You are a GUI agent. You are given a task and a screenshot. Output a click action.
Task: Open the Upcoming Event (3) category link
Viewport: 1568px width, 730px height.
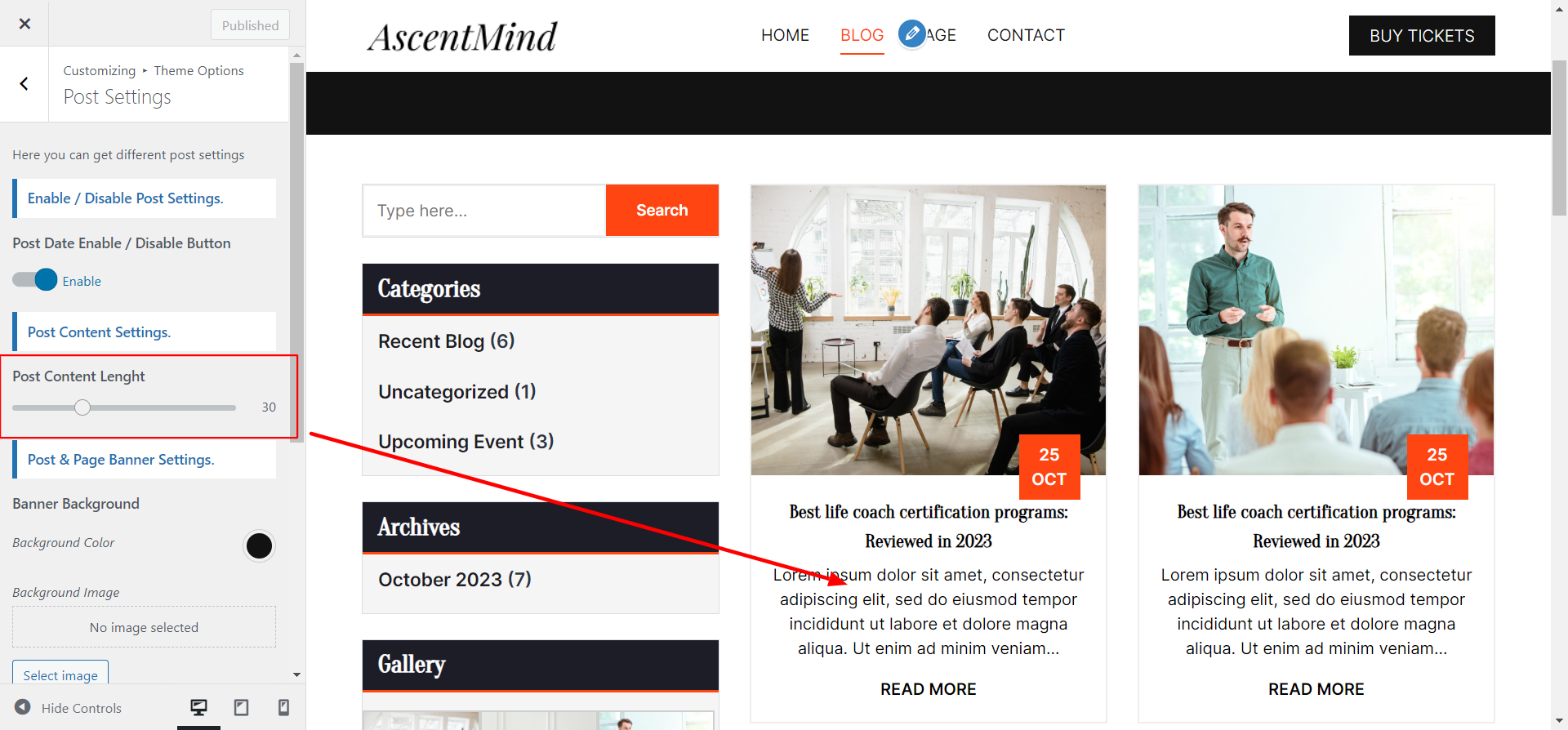click(x=465, y=442)
